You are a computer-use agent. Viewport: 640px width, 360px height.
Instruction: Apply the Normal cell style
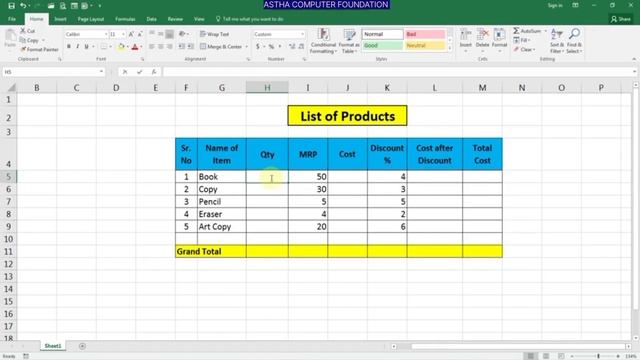coord(382,34)
